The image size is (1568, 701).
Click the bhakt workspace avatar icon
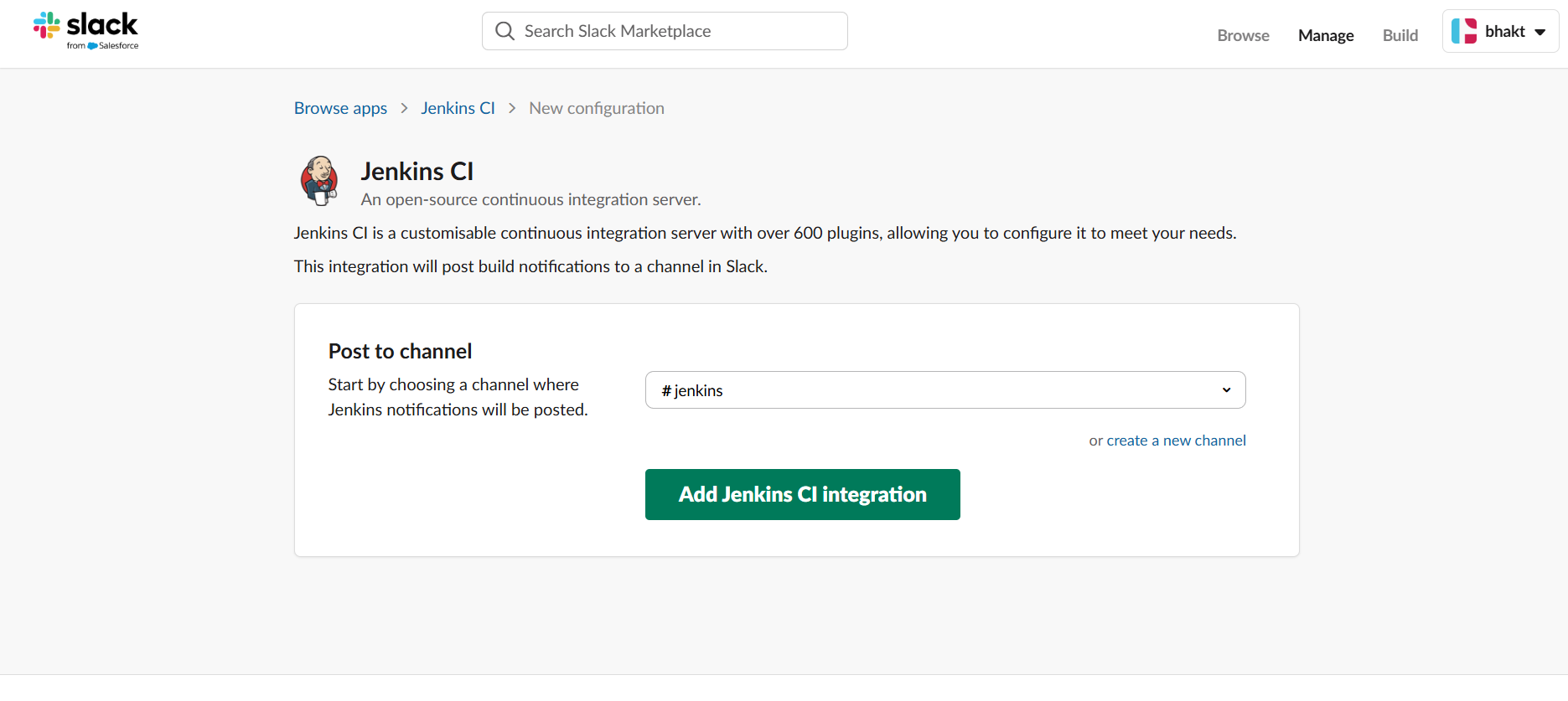1464,31
